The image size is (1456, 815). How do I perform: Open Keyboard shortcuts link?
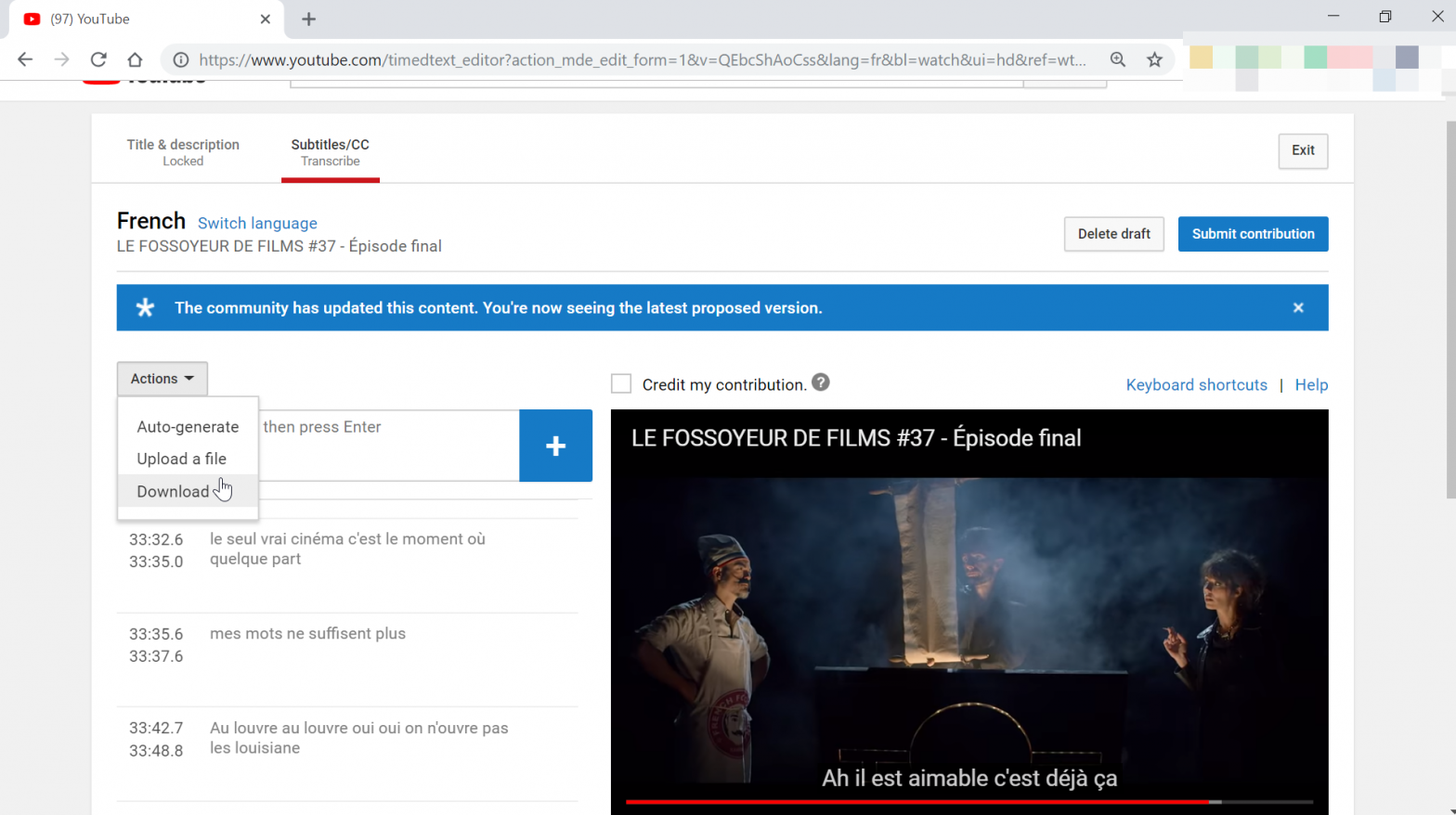point(1196,385)
